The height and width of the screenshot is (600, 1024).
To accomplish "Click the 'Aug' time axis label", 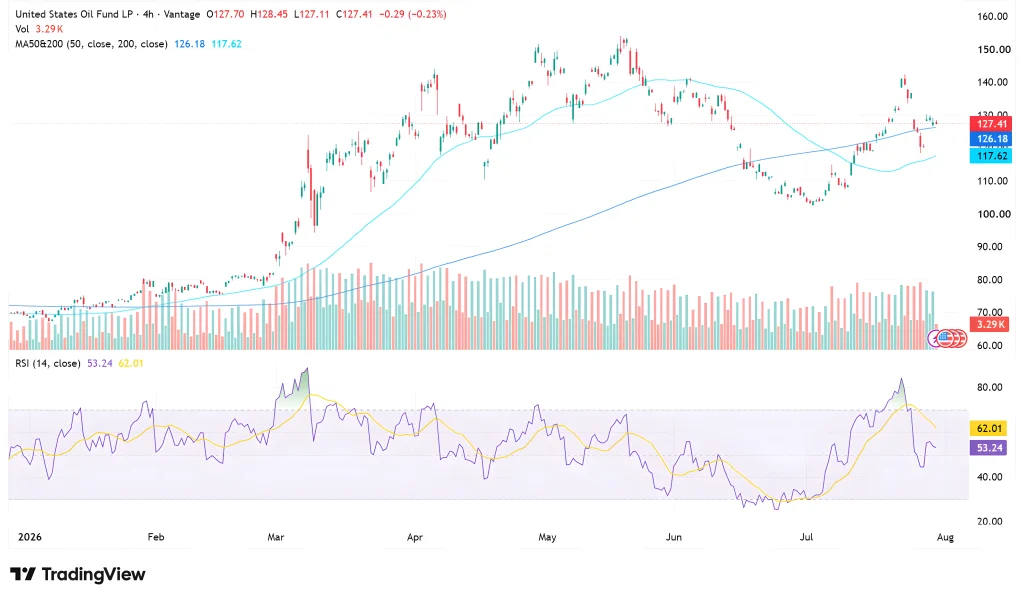I will coord(945,537).
